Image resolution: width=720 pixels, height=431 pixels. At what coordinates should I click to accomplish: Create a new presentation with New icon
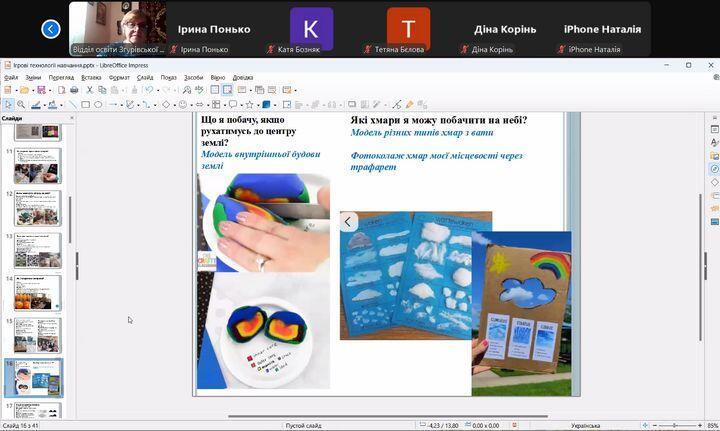8,90
